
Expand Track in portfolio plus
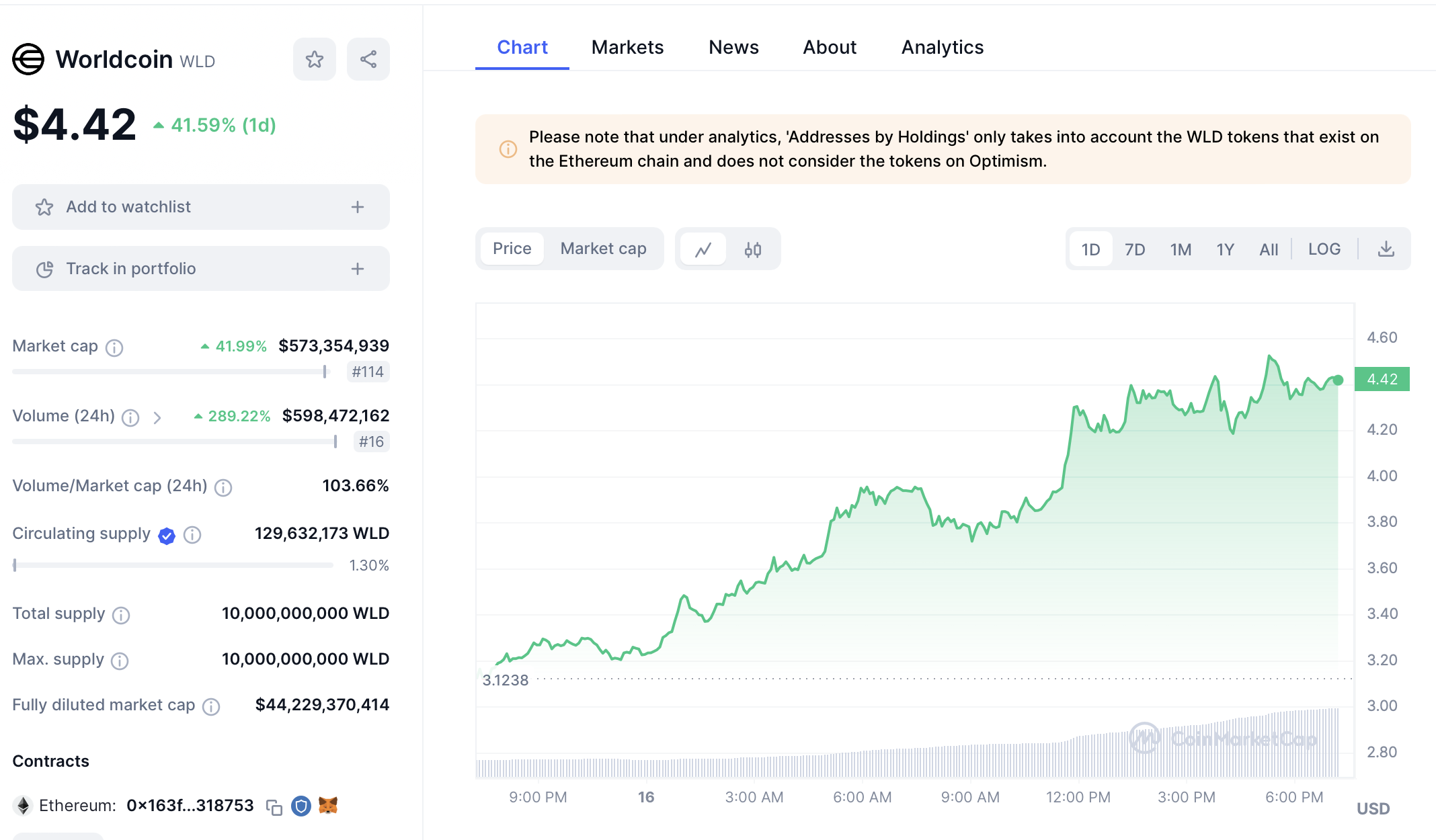point(358,269)
